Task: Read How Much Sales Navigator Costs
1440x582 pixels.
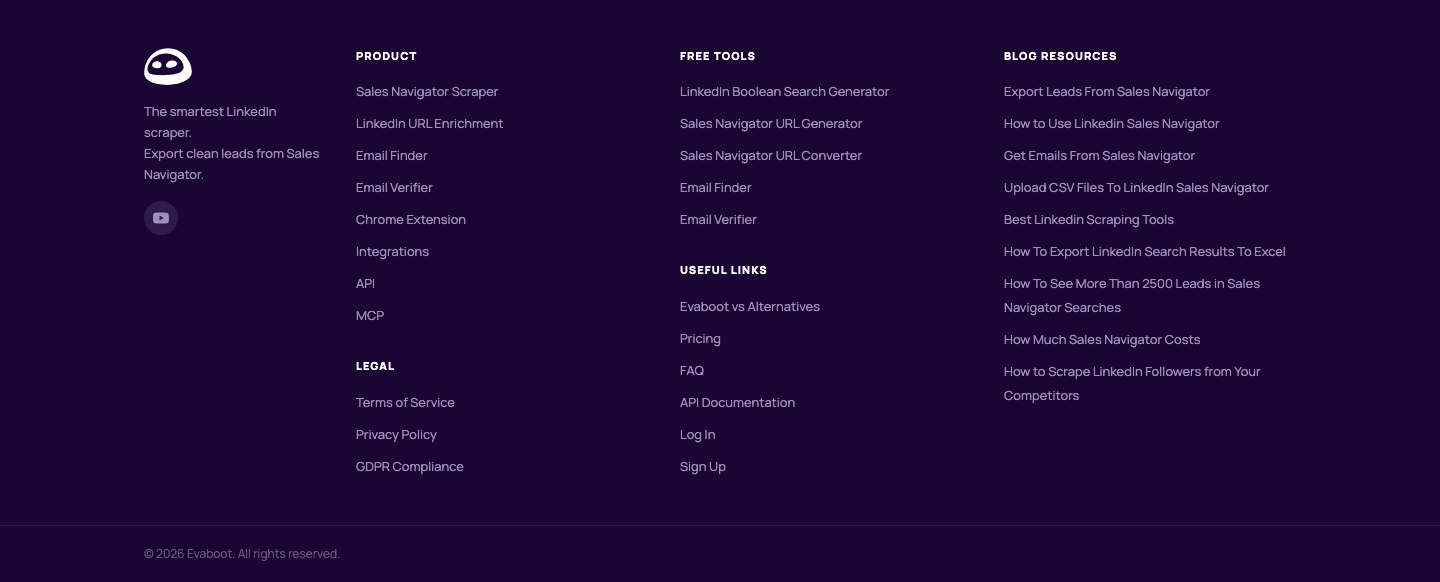Action: pyautogui.click(x=1102, y=340)
